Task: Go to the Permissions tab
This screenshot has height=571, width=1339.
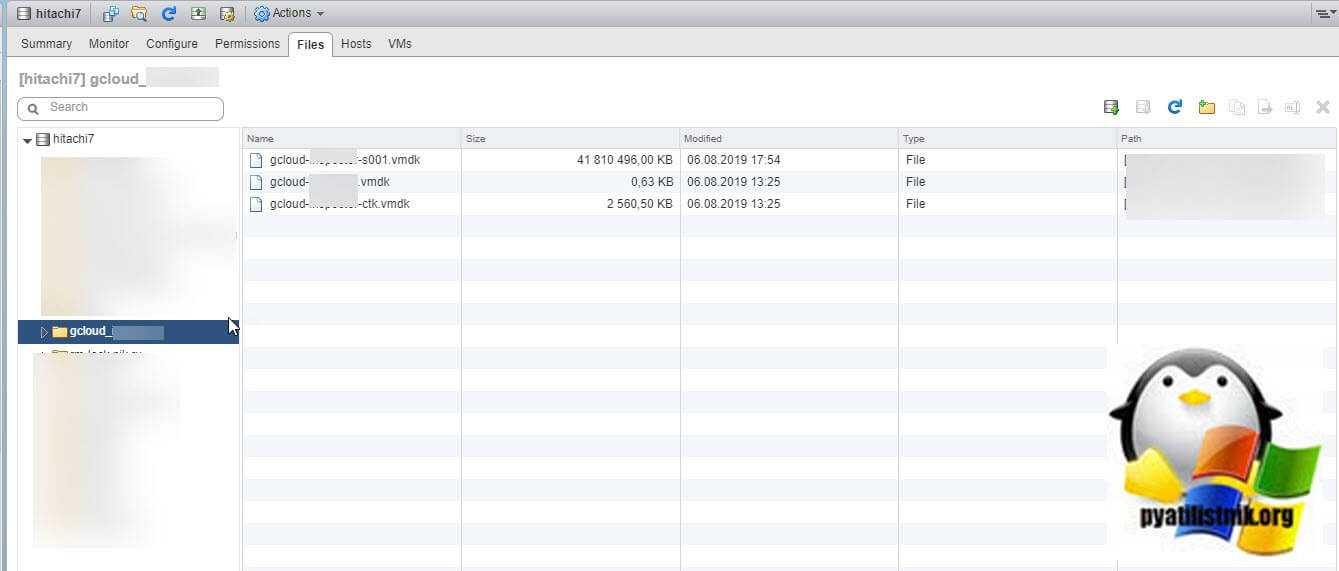Action: [247, 44]
